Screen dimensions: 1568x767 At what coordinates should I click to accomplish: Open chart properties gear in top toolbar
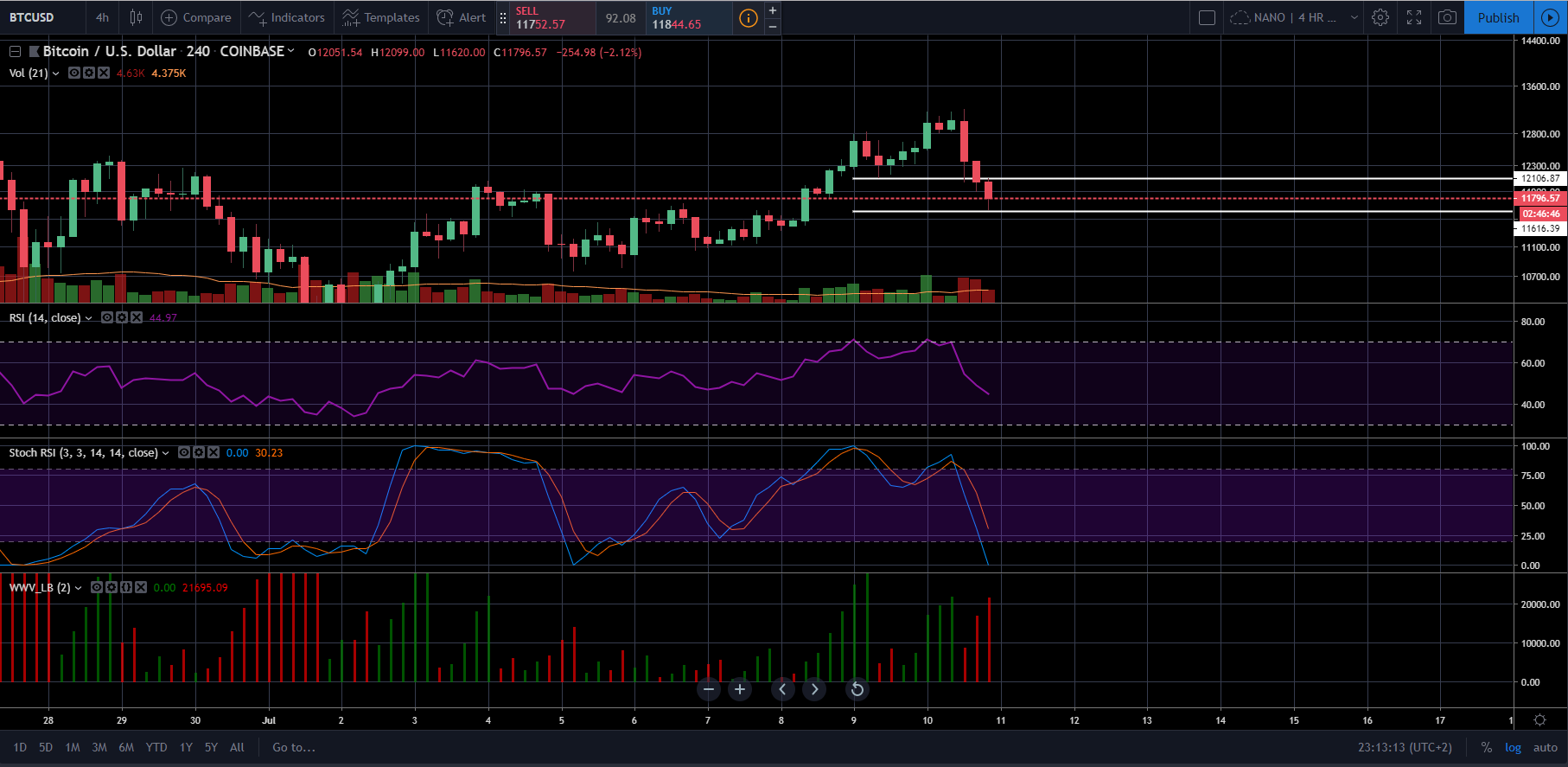1380,17
